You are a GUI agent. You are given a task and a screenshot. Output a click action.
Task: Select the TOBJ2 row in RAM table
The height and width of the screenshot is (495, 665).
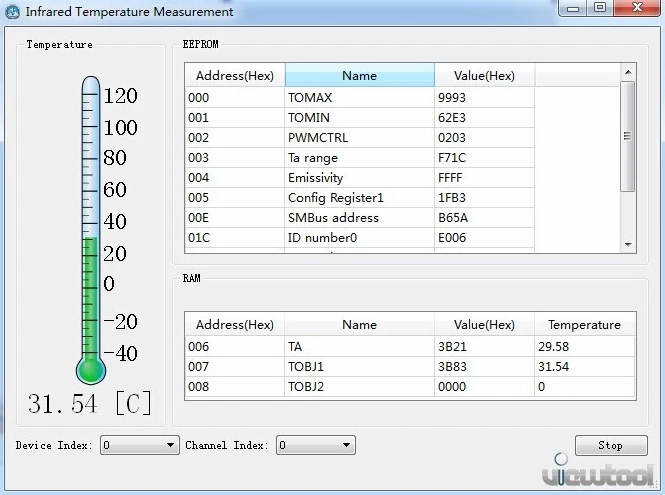point(410,386)
